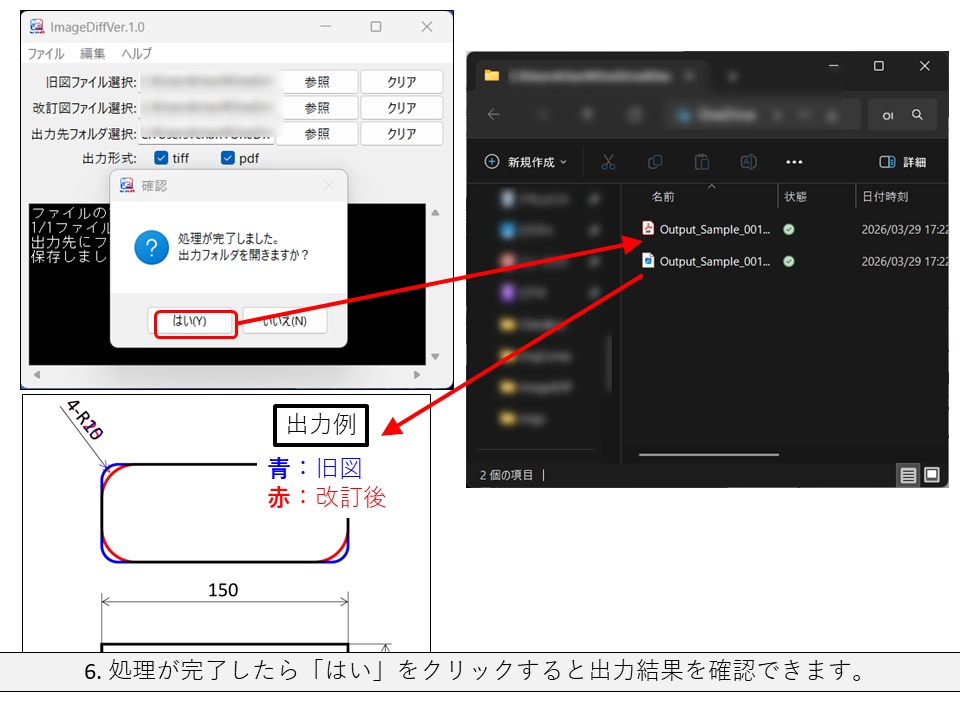This screenshot has width=960, height=720.
Task: Open the three-dots more options menu
Action: (x=794, y=162)
